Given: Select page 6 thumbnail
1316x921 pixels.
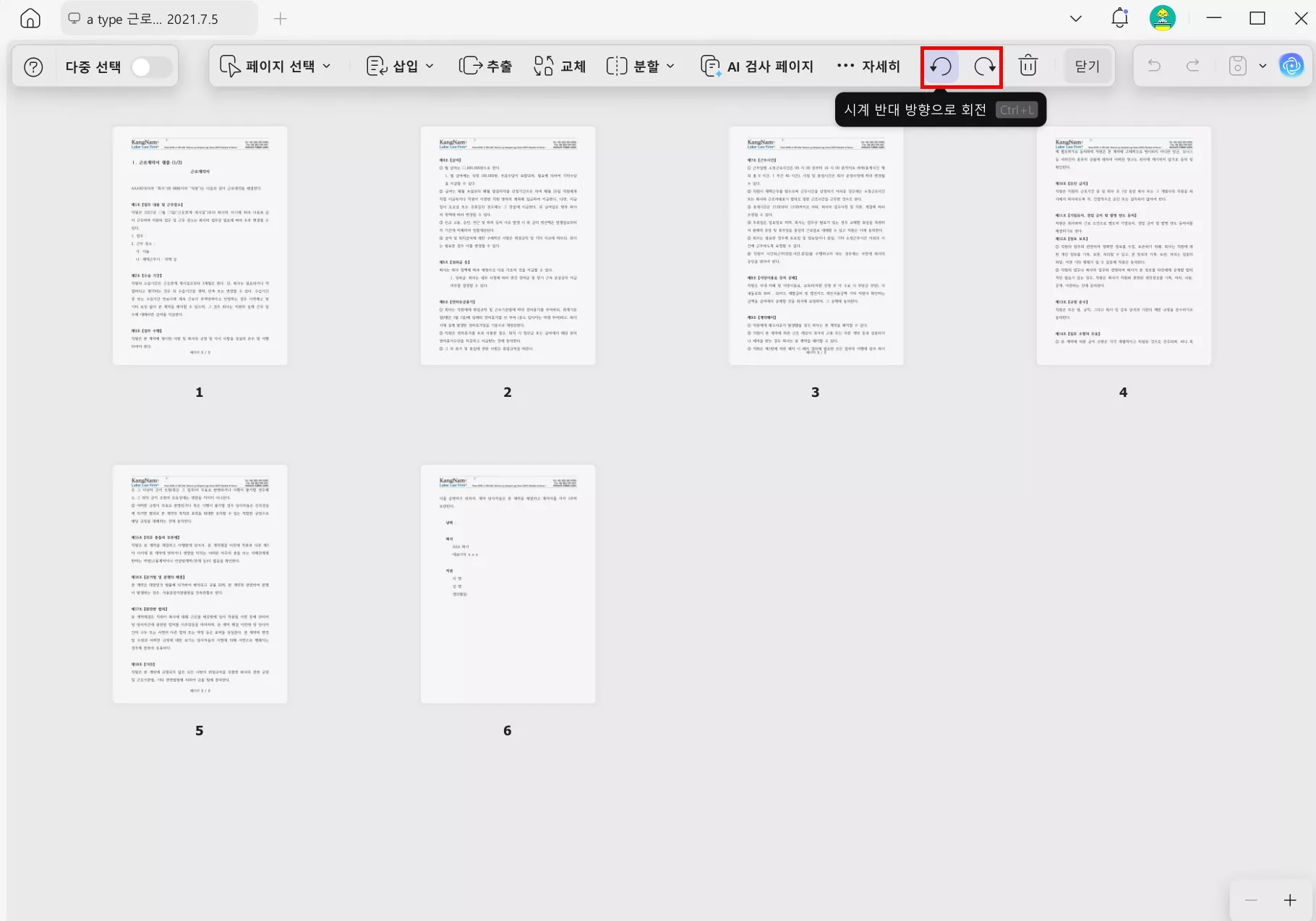Looking at the screenshot, I should [x=507, y=583].
